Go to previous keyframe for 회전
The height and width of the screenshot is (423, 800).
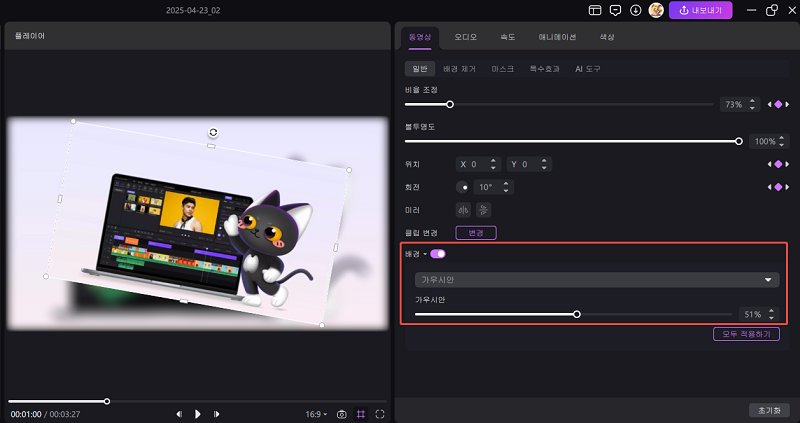pyautogui.click(x=770, y=187)
